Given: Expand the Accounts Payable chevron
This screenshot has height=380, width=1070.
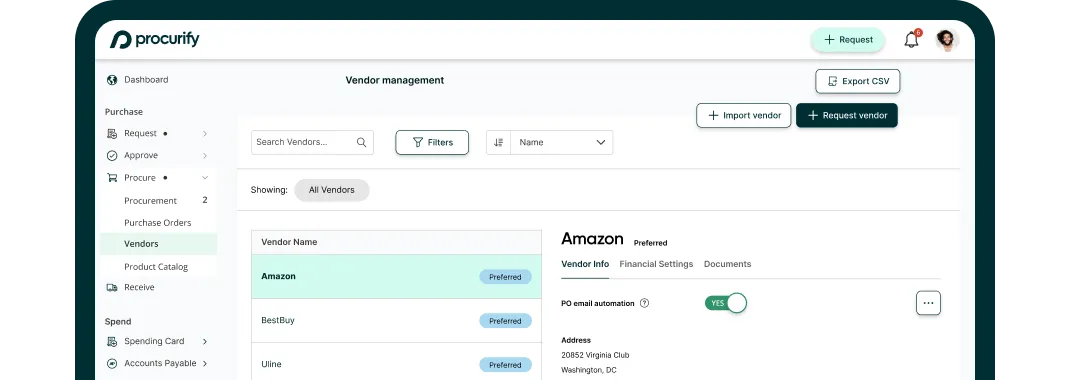Looking at the screenshot, I should tap(205, 364).
